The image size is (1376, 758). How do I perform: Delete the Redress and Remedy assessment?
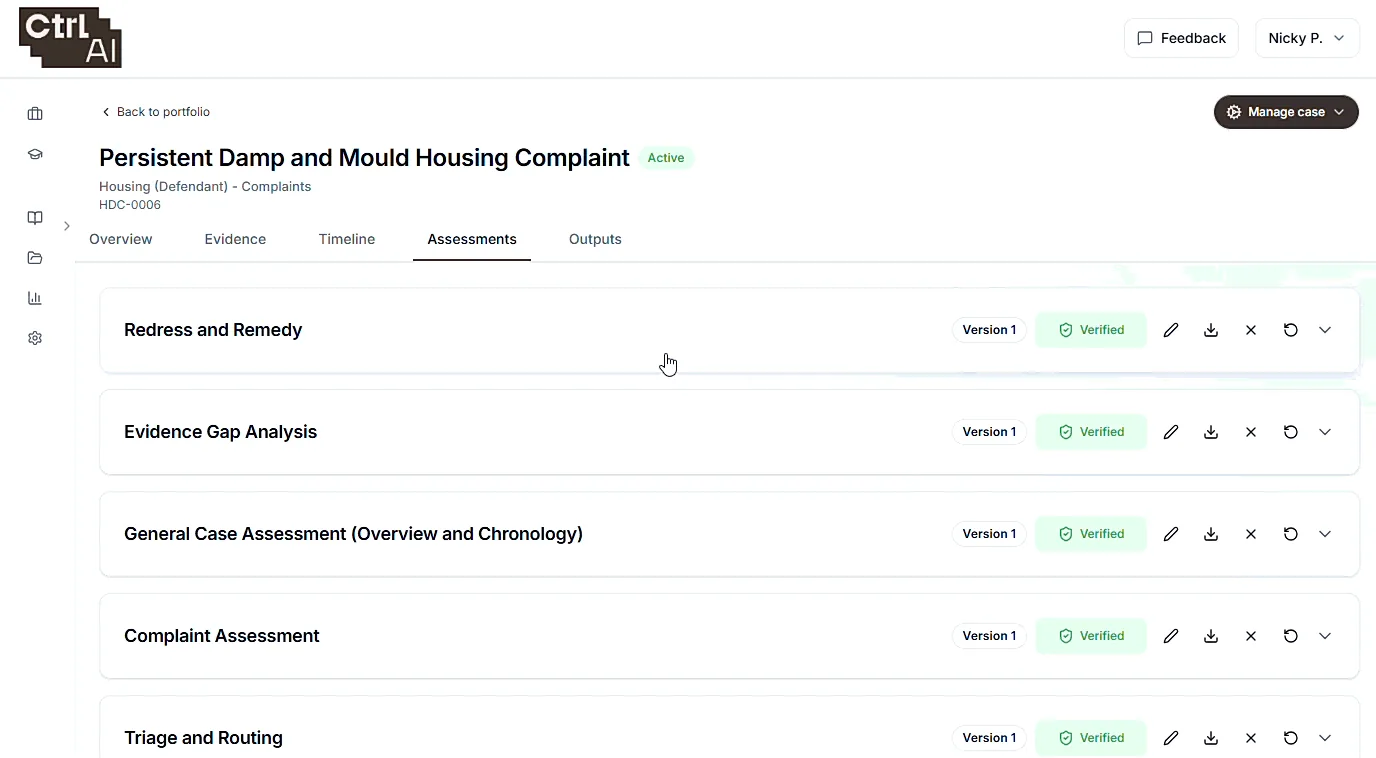point(1251,330)
